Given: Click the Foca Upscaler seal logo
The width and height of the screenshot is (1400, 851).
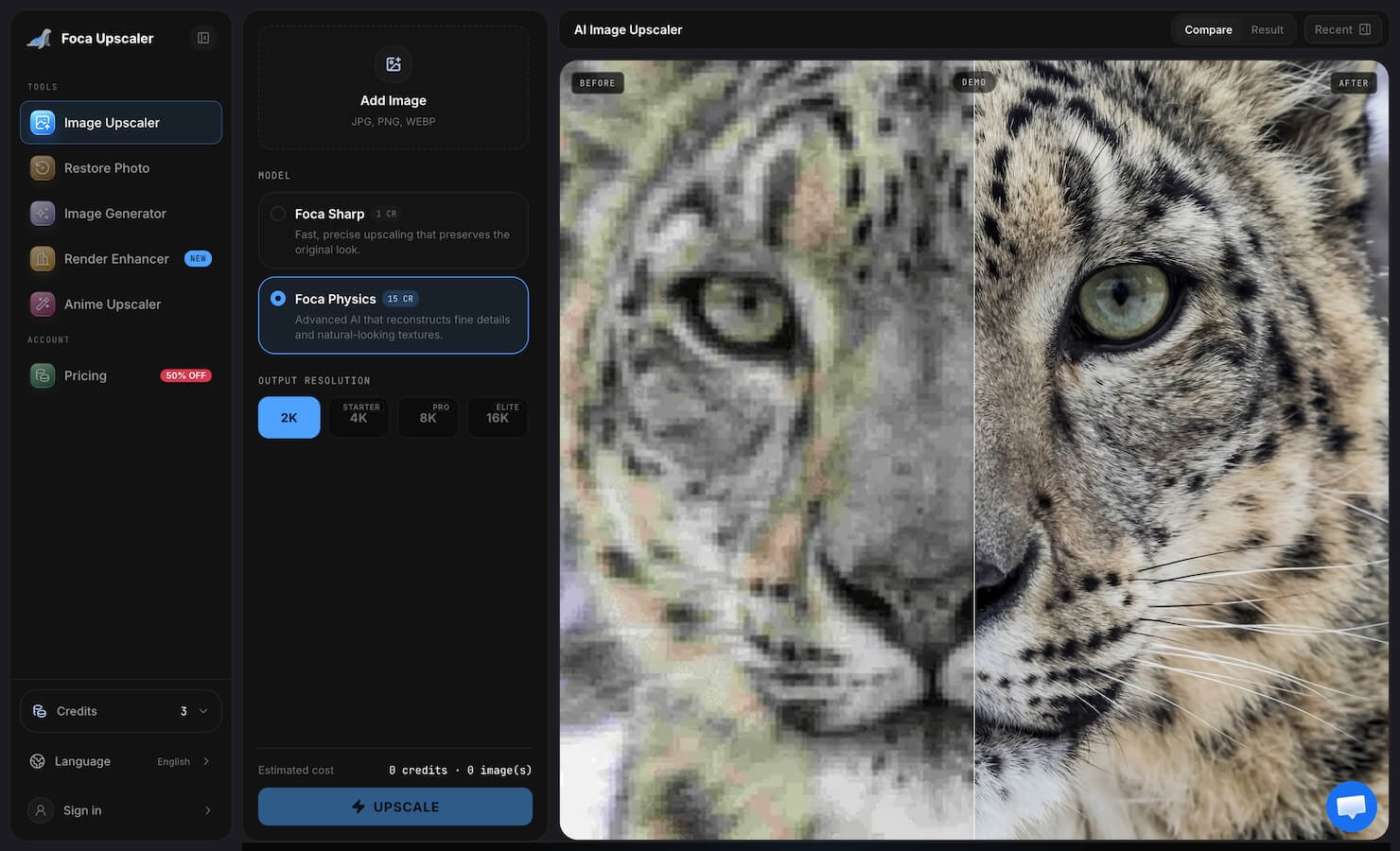Looking at the screenshot, I should click(40, 38).
